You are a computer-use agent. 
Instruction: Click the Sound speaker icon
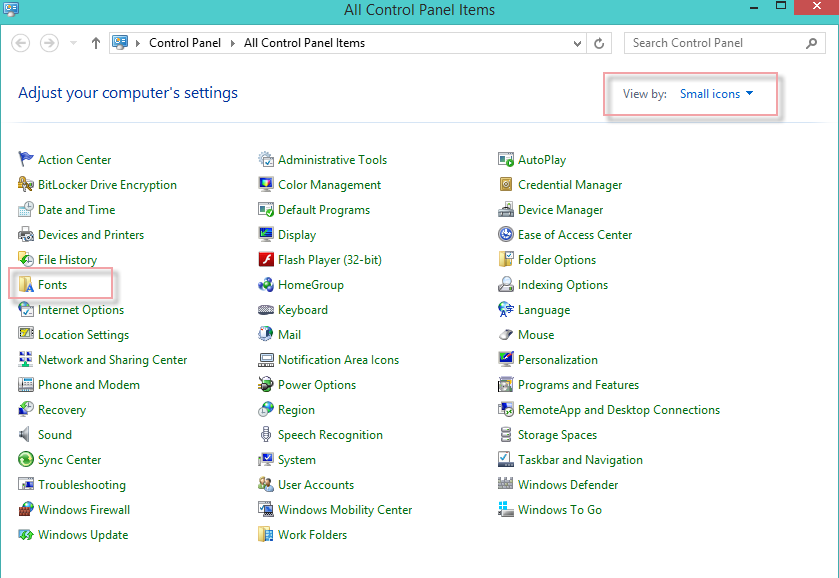tap(26, 434)
